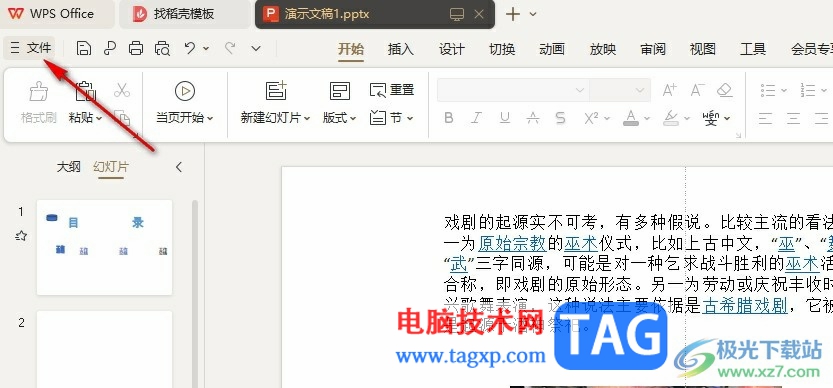This screenshot has width=833, height=388.
Task: Click the numbered list icon
Action: [x=808, y=90]
